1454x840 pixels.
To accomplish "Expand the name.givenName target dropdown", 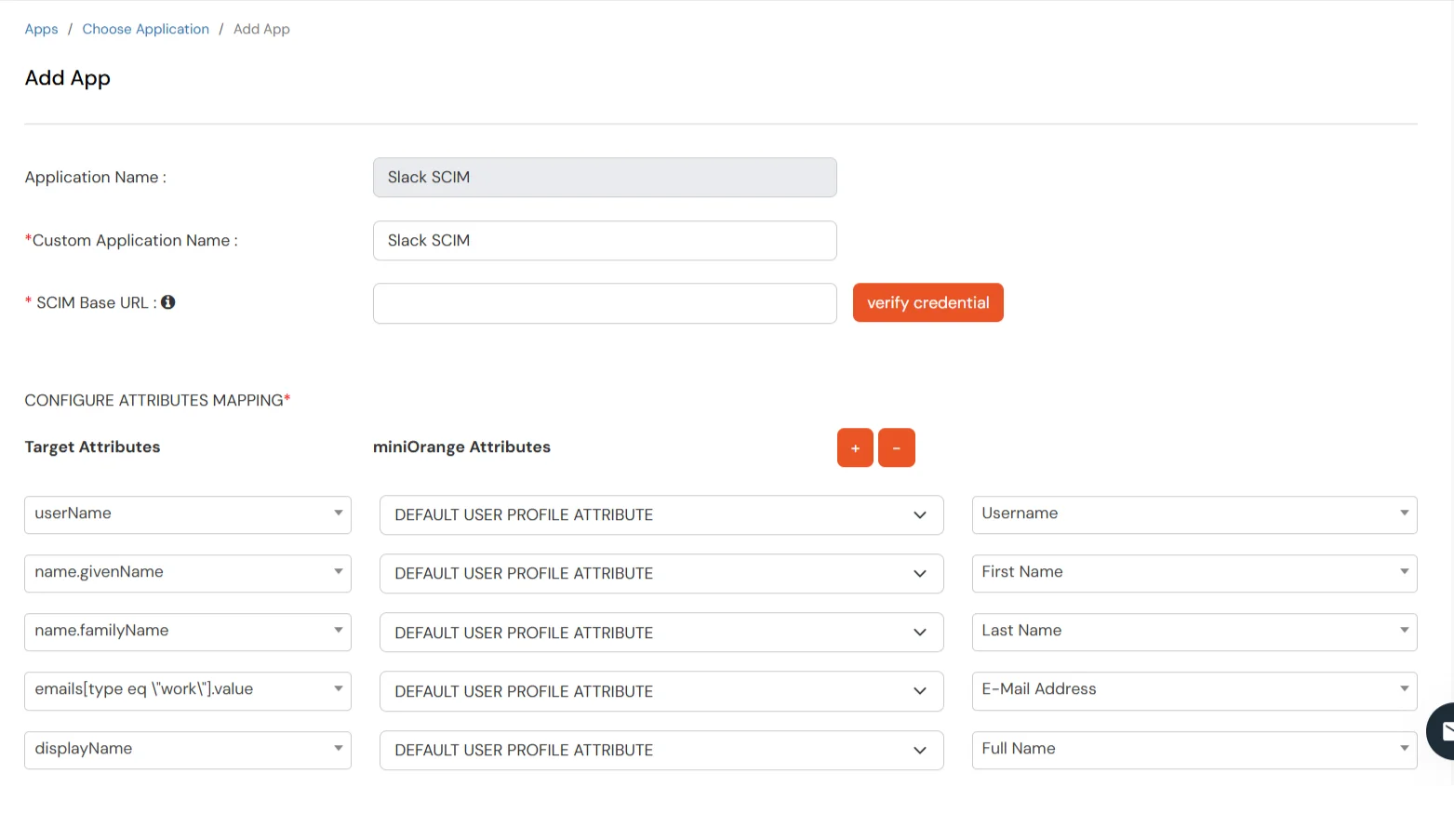I will click(x=187, y=573).
